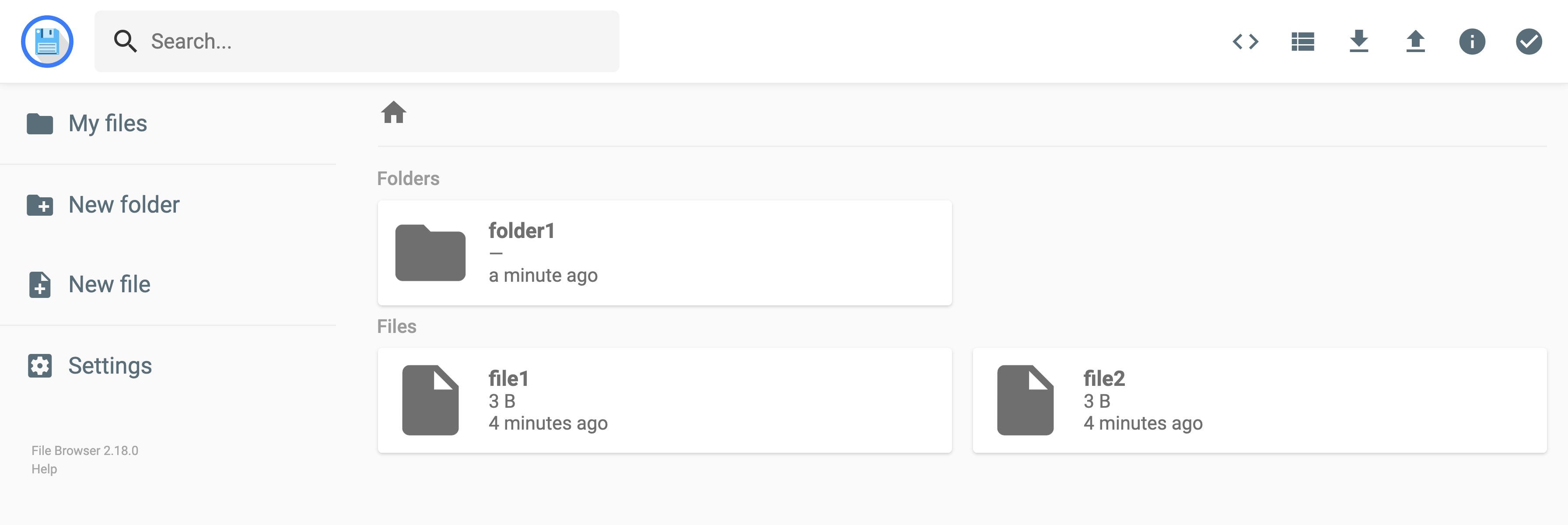The image size is (1568, 525).
Task: Click the folder1 folder icon
Action: [x=430, y=253]
